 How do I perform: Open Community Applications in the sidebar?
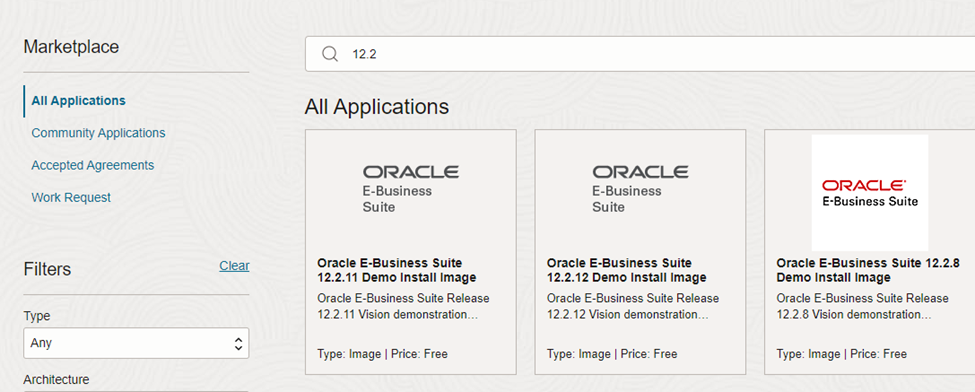(x=98, y=133)
